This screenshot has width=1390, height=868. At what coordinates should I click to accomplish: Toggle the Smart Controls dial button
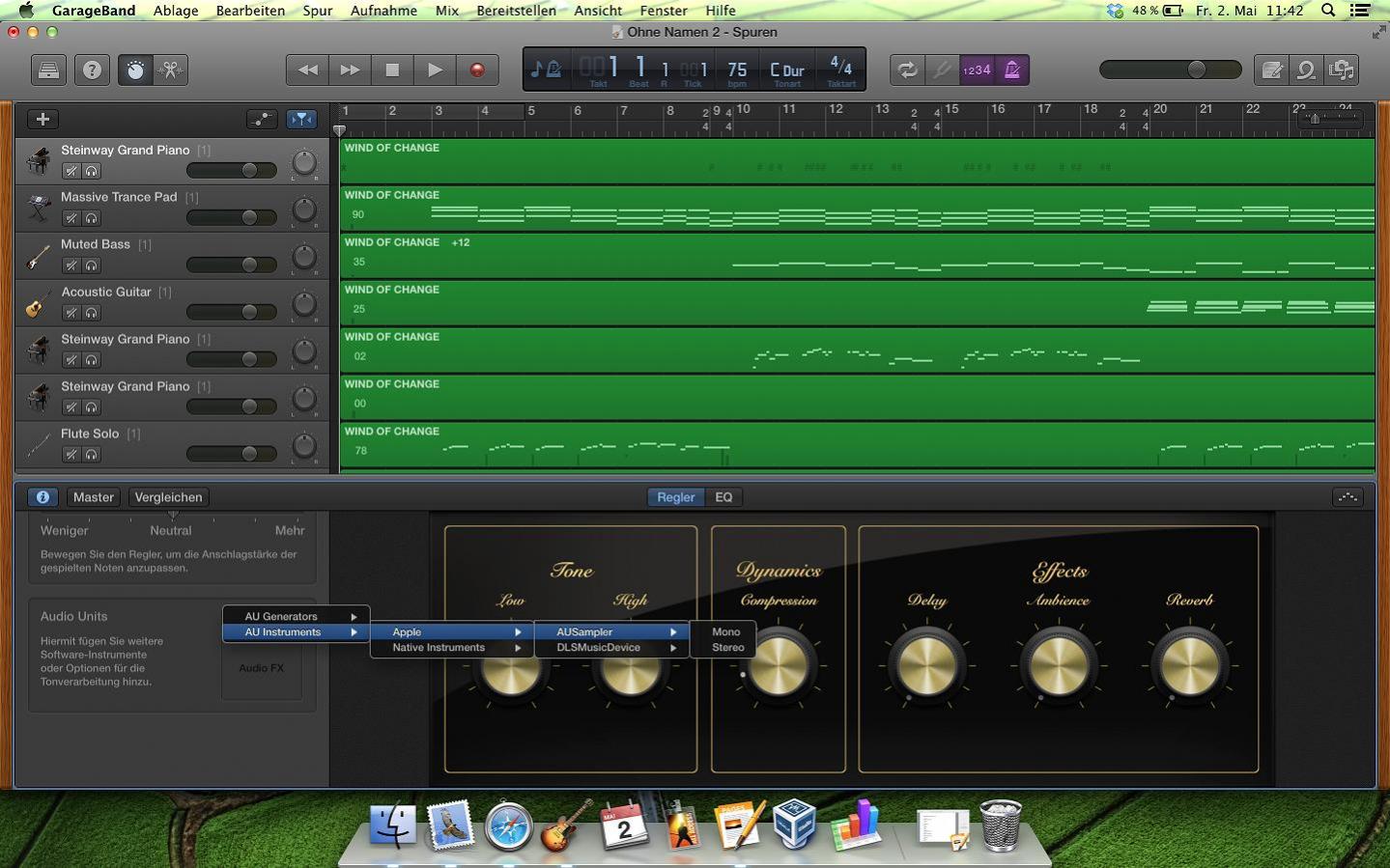(135, 70)
